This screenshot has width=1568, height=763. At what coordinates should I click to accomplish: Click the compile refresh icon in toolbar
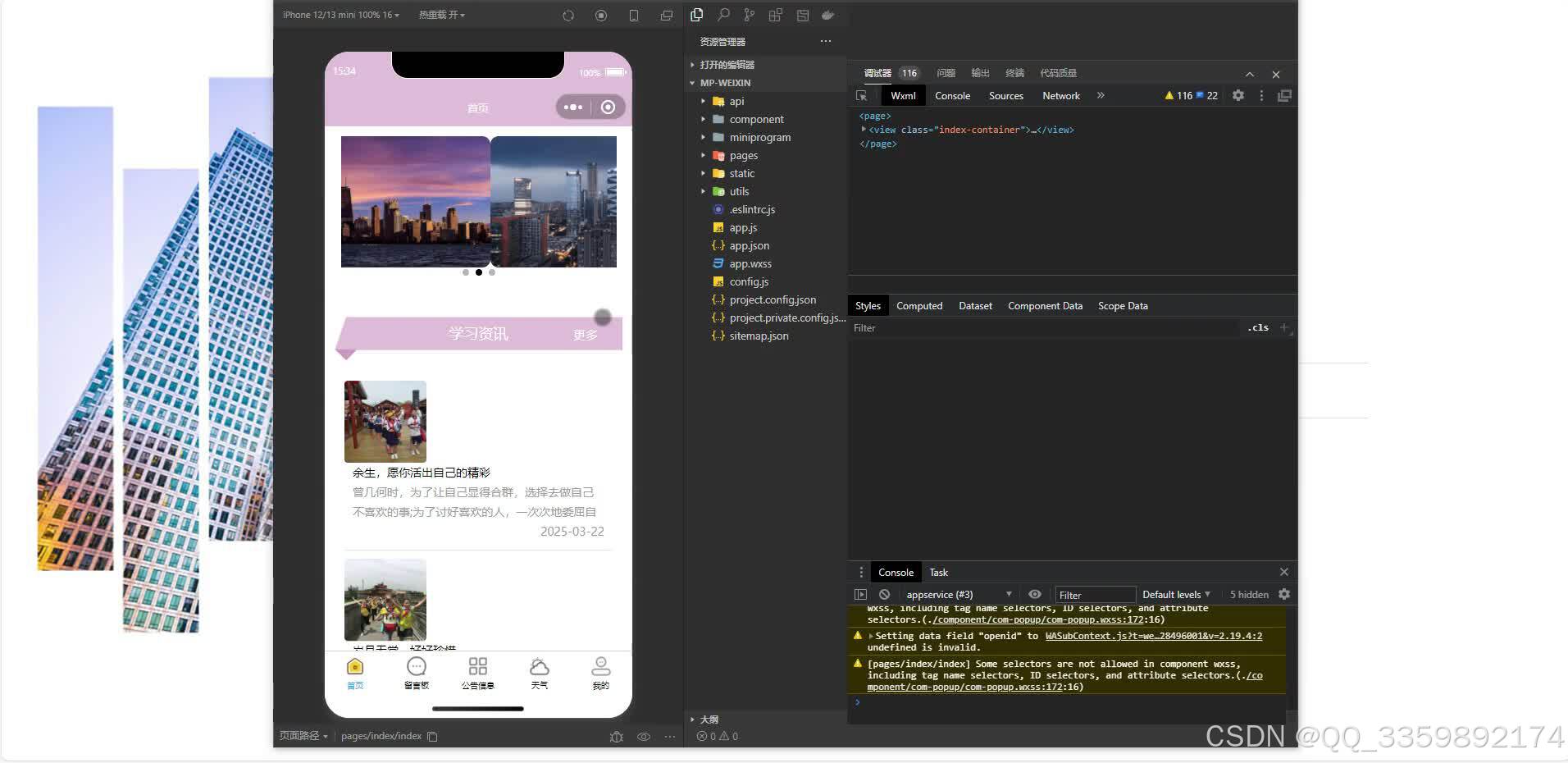(567, 15)
